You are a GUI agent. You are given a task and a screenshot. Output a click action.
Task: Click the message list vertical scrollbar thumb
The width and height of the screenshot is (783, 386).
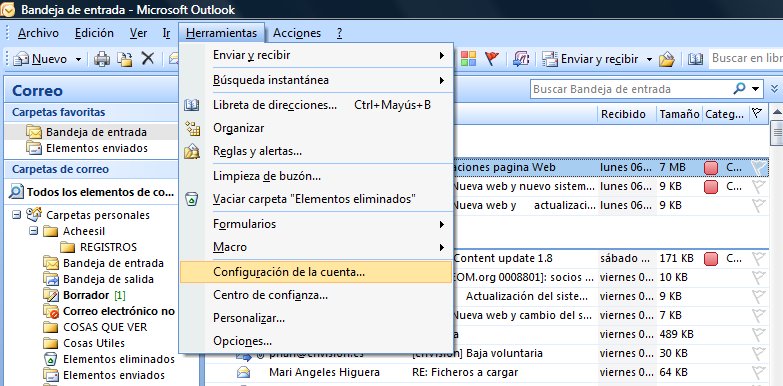coord(777,132)
